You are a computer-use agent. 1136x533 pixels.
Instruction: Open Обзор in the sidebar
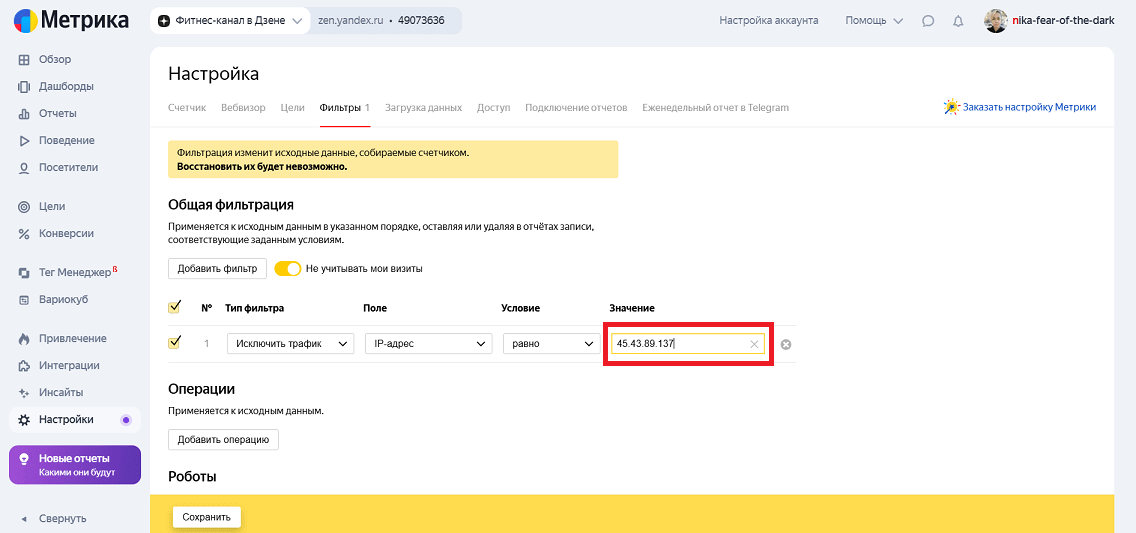click(x=55, y=59)
